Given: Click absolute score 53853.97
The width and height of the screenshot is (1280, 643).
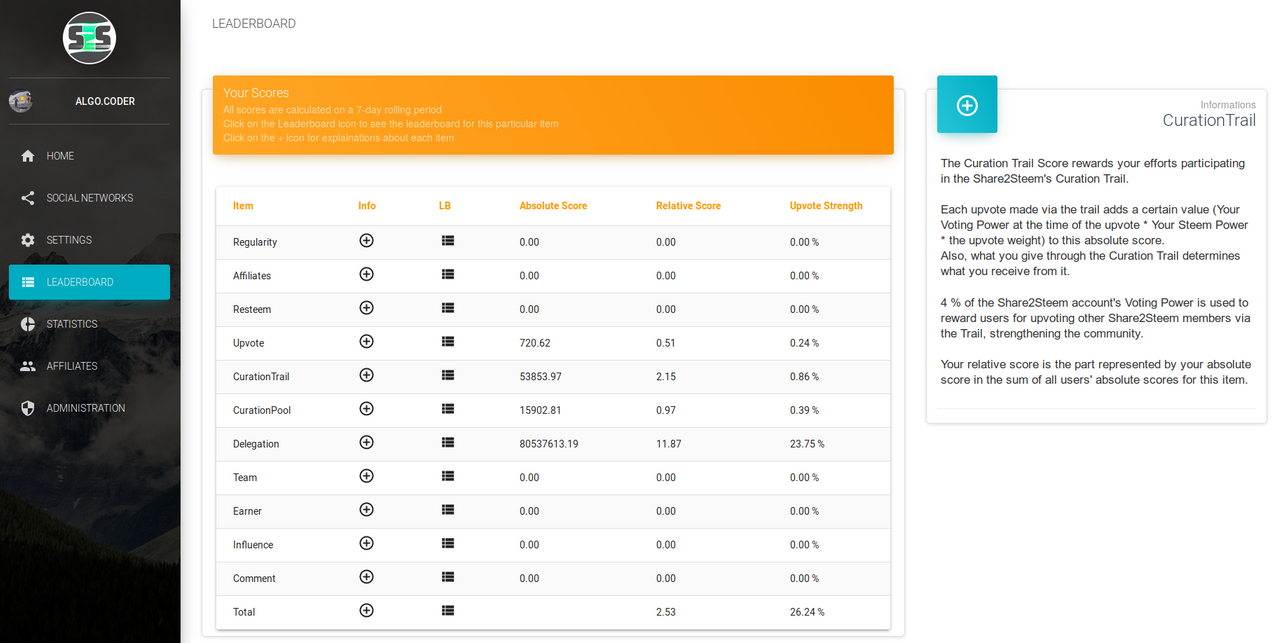Looking at the screenshot, I should pyautogui.click(x=540, y=377).
